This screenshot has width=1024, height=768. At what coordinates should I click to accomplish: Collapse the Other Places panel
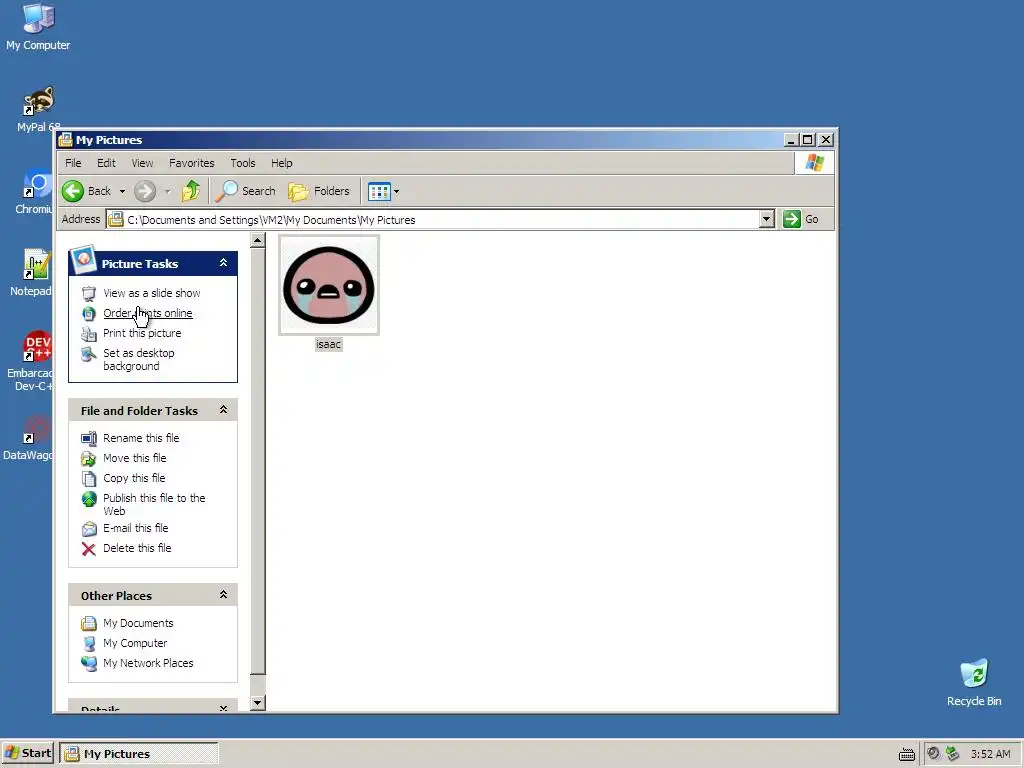[223, 594]
